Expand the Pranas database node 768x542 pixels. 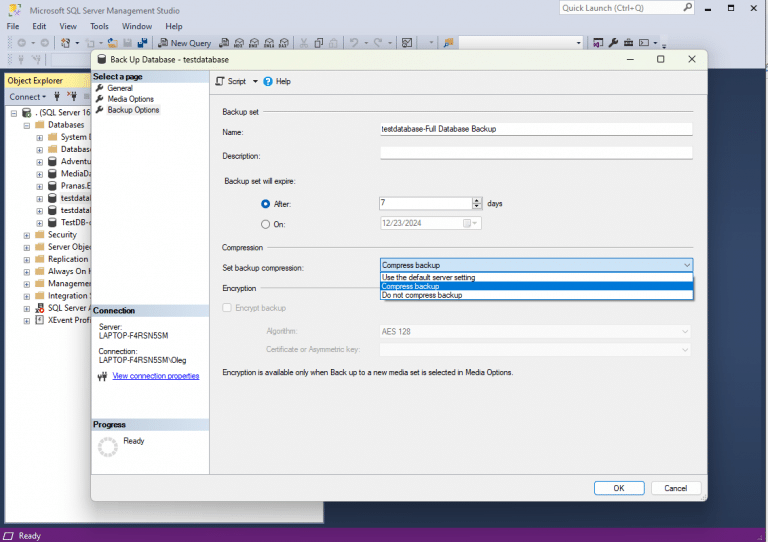coord(40,187)
